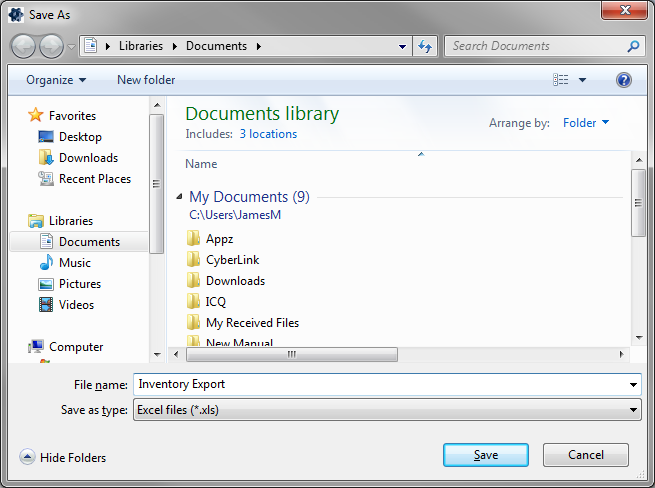Image resolution: width=655 pixels, height=488 pixels.
Task: Open the 3 locations link
Action: [267, 134]
